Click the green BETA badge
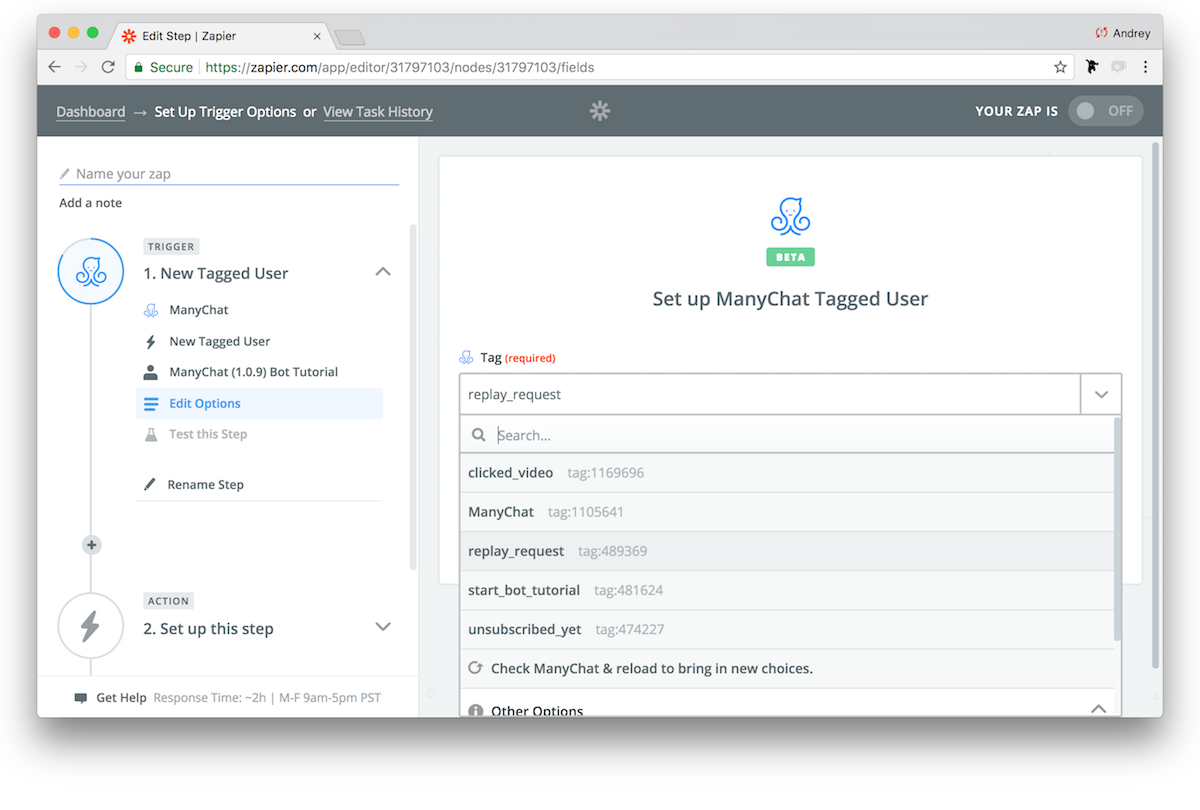The width and height of the screenshot is (1200, 810). pos(791,257)
